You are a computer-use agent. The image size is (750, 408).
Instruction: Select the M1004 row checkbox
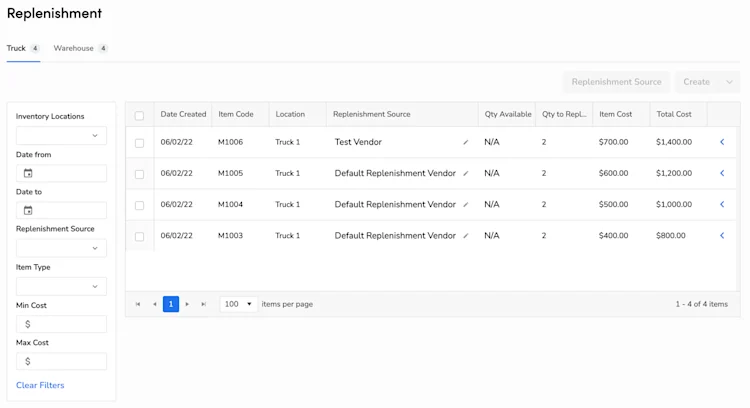(x=139, y=205)
